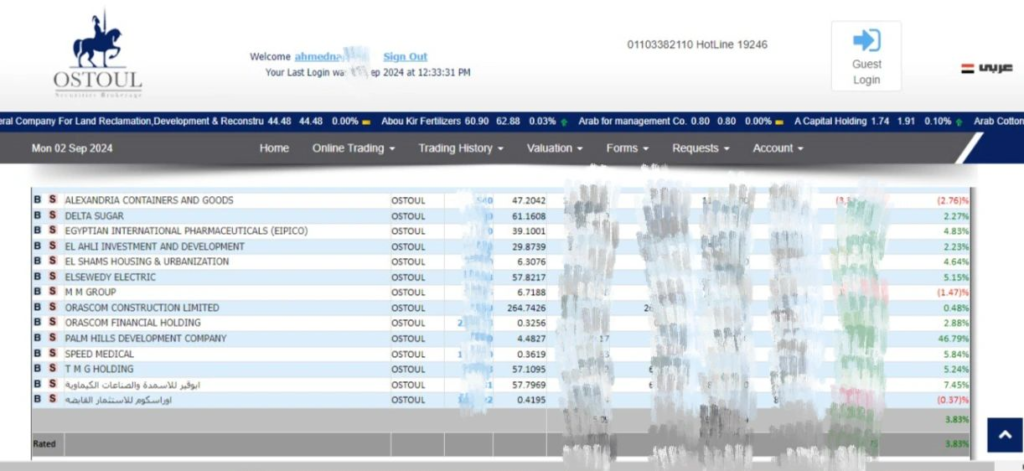This screenshot has width=1024, height=471.
Task: Click A Capital Holding ticker entry
Action: (830, 121)
